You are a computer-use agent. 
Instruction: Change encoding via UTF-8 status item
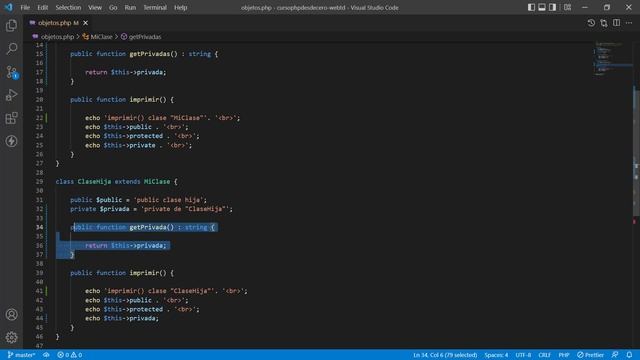[x=523, y=355]
